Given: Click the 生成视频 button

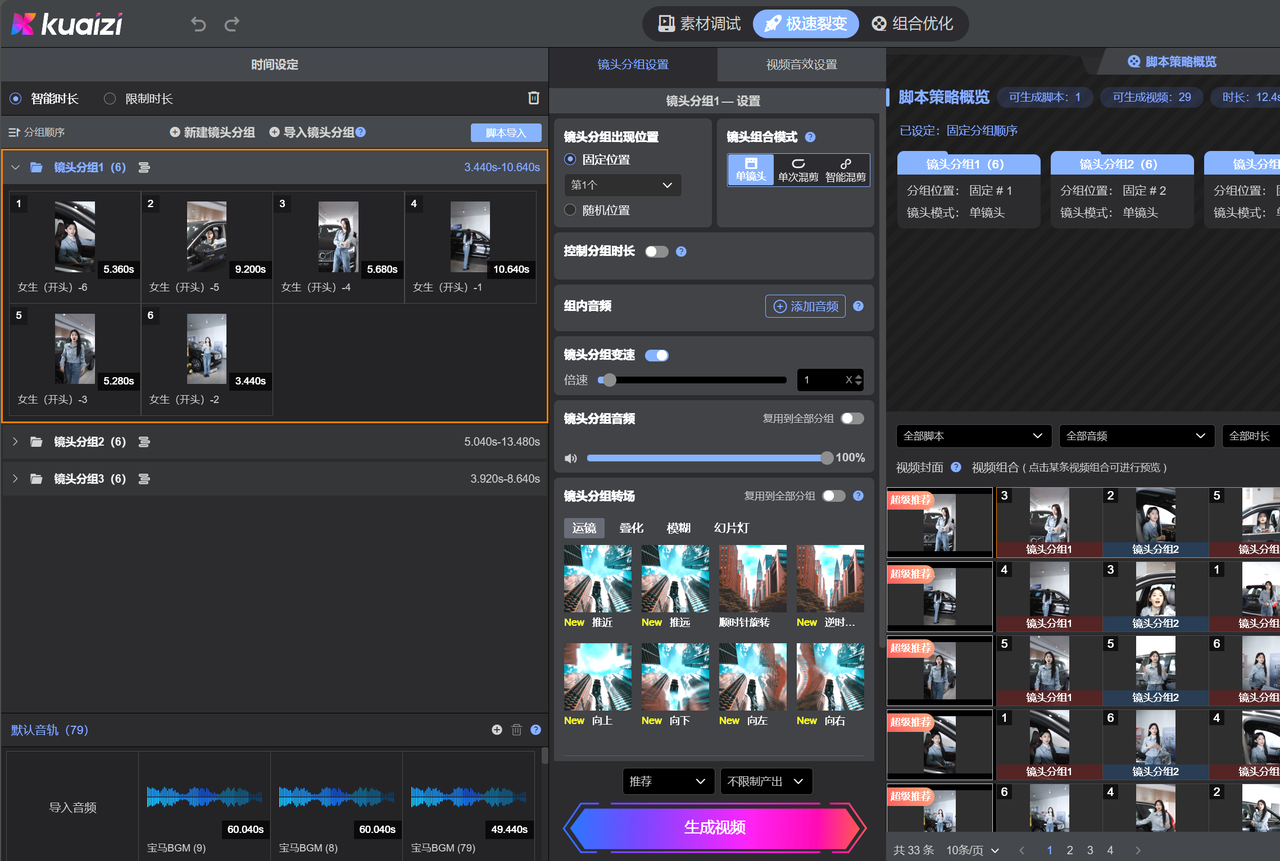Looking at the screenshot, I should (x=714, y=828).
